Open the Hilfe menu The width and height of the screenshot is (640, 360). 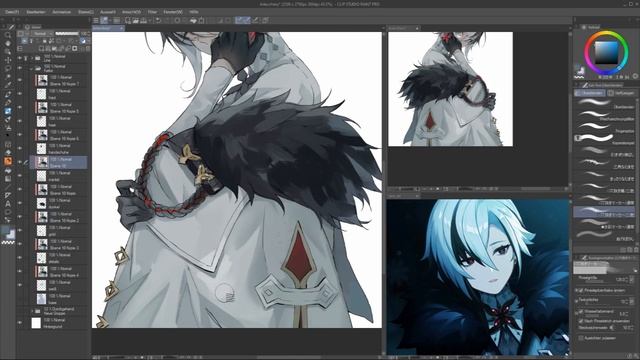[x=194, y=12]
